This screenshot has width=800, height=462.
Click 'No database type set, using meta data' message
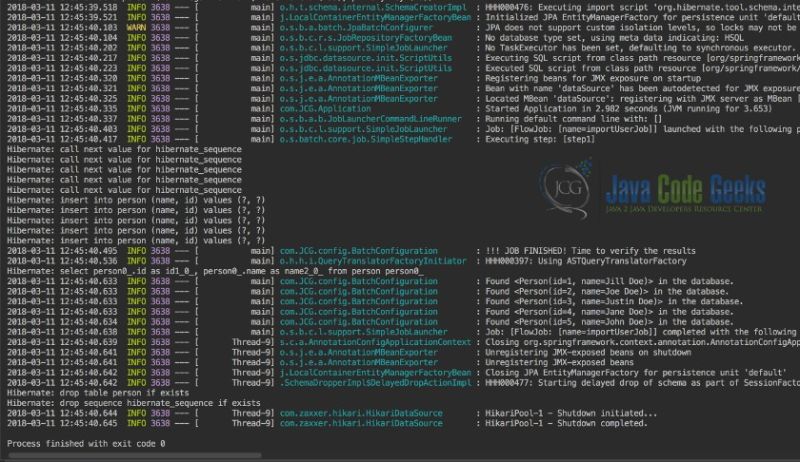(614, 38)
